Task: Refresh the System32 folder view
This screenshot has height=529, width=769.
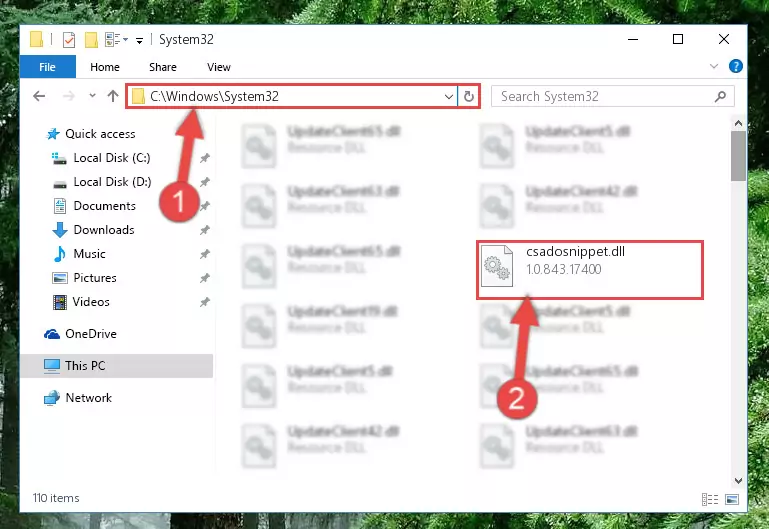Action: 469,97
